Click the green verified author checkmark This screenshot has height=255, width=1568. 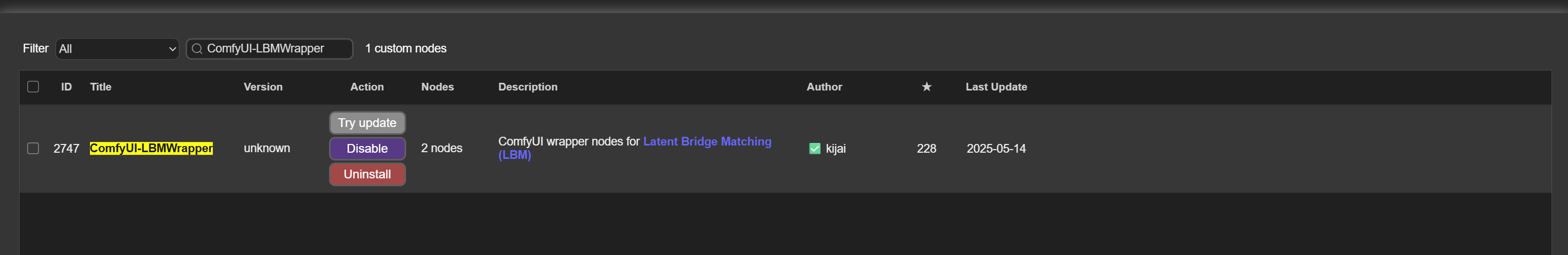point(814,149)
